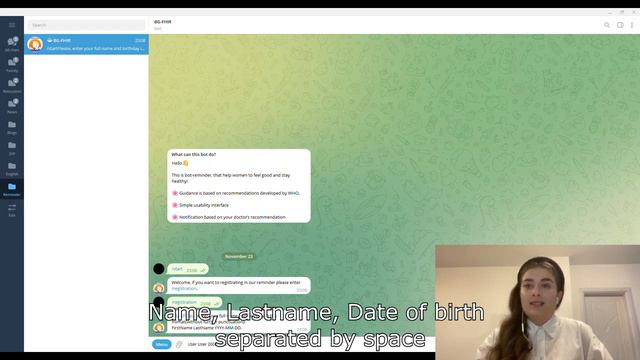Select the sent registration command bubble
The height and width of the screenshot is (360, 640).
[195, 302]
